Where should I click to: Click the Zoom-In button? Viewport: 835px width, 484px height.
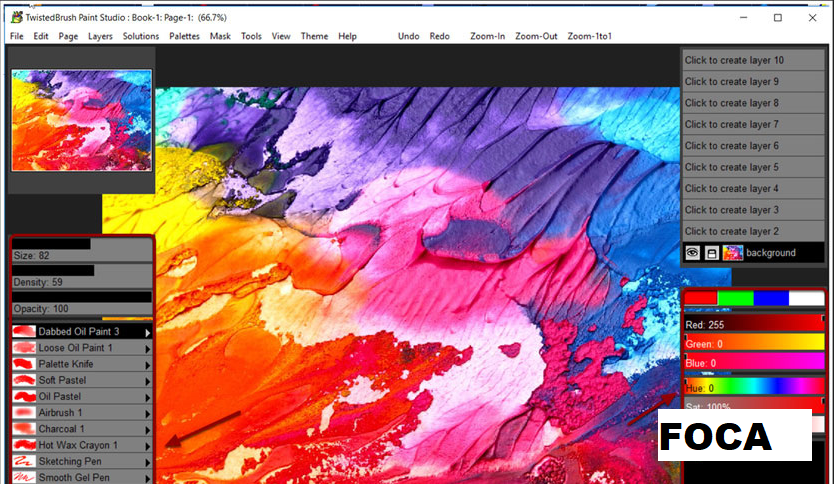[487, 36]
